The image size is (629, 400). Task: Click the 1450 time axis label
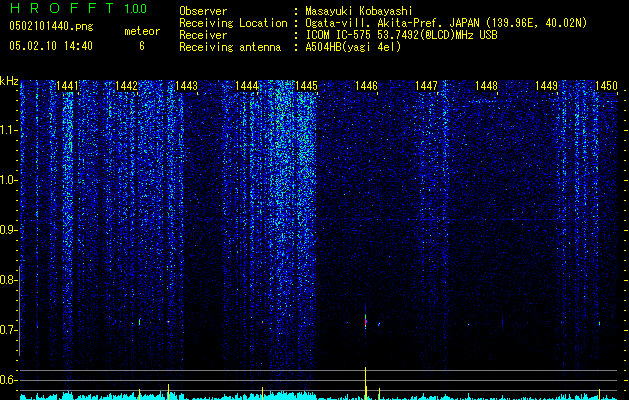tap(606, 86)
